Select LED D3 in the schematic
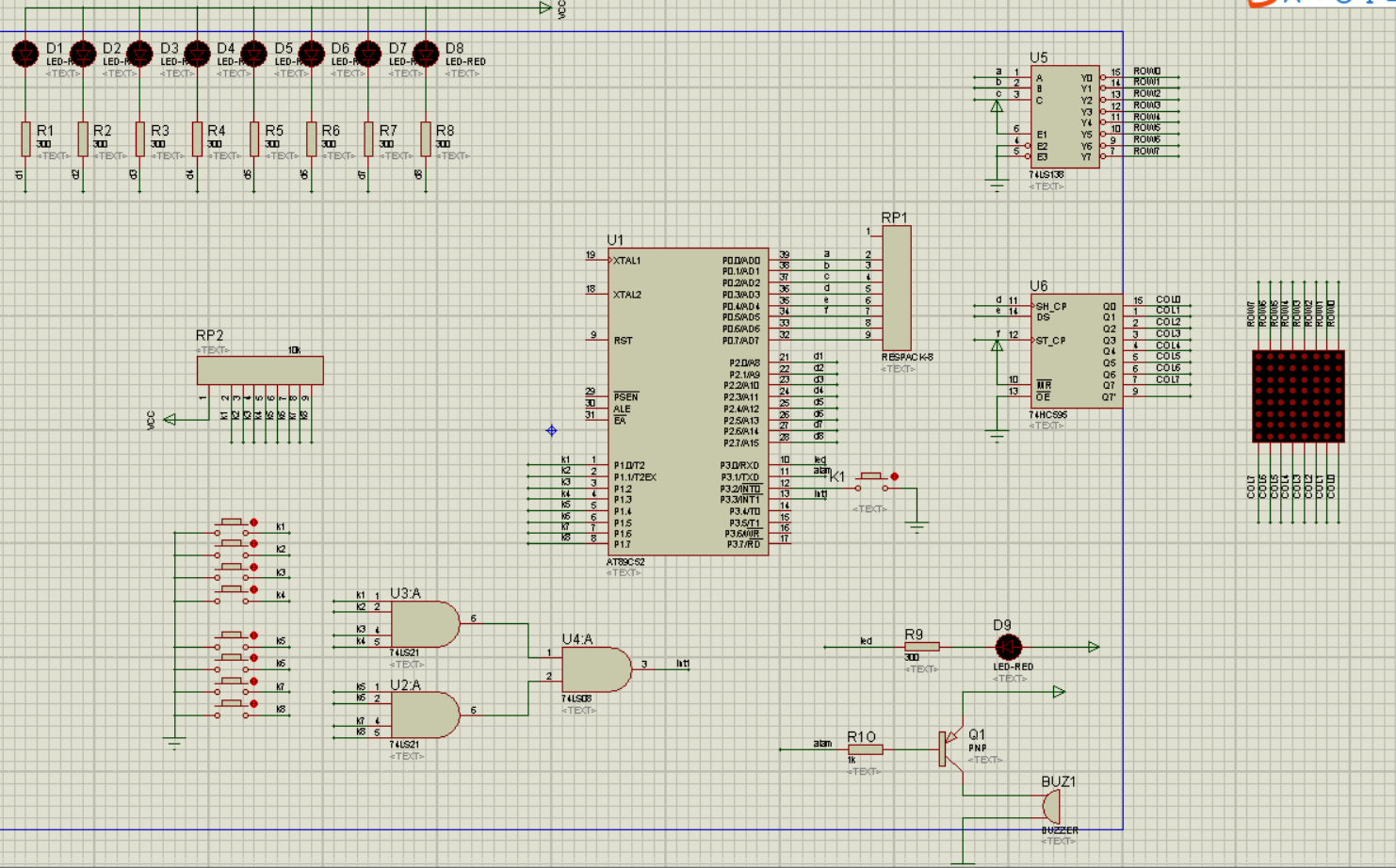Viewport: 1396px width, 868px height. point(139,54)
